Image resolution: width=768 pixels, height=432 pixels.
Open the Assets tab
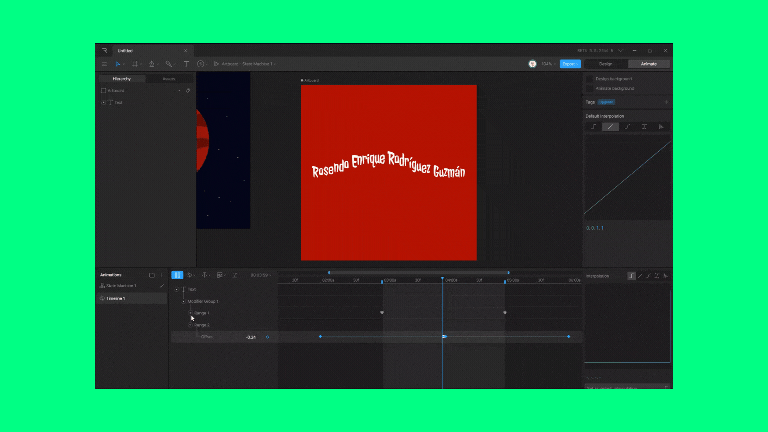169,78
